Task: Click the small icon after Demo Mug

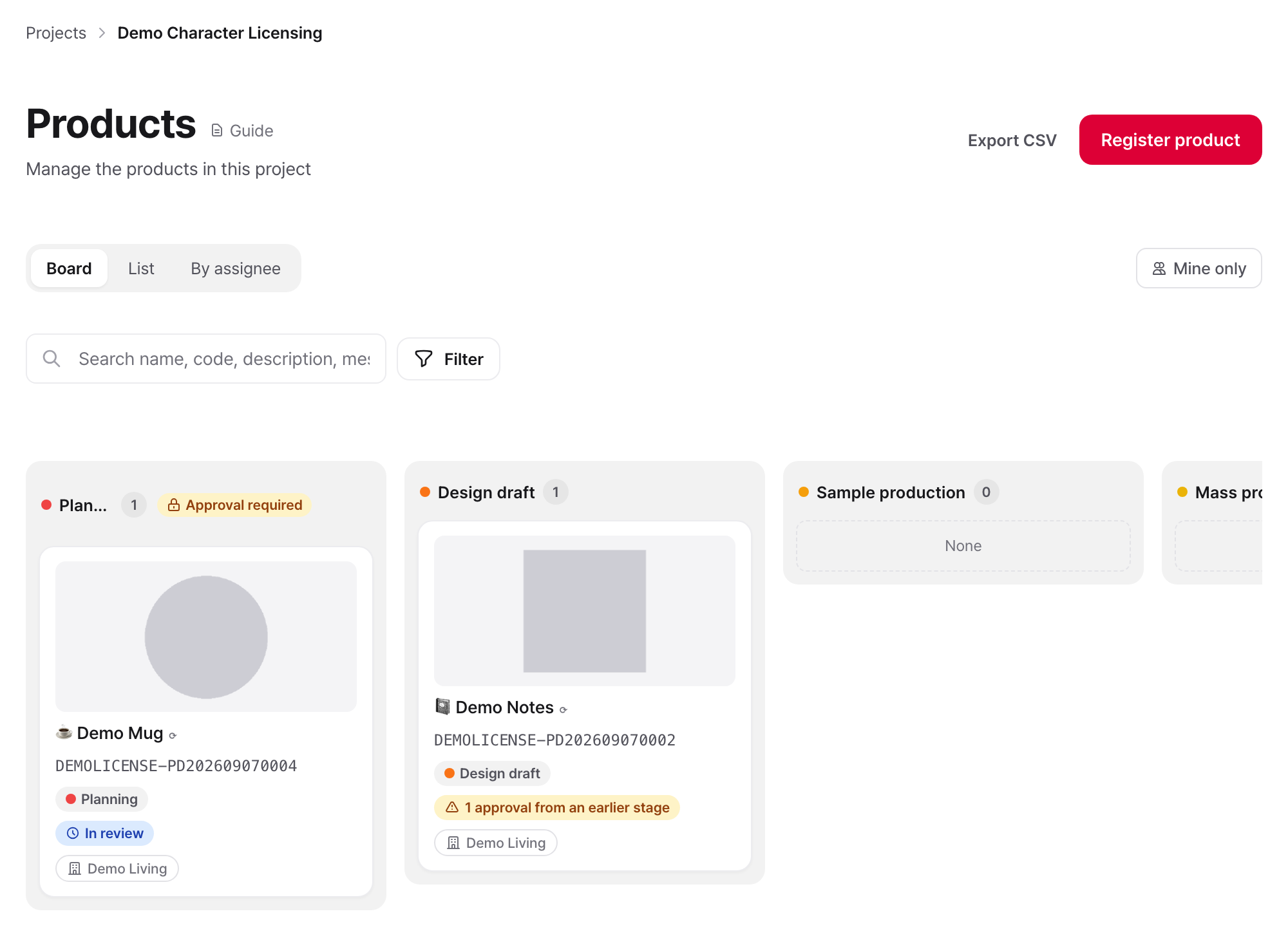Action: pos(173,735)
